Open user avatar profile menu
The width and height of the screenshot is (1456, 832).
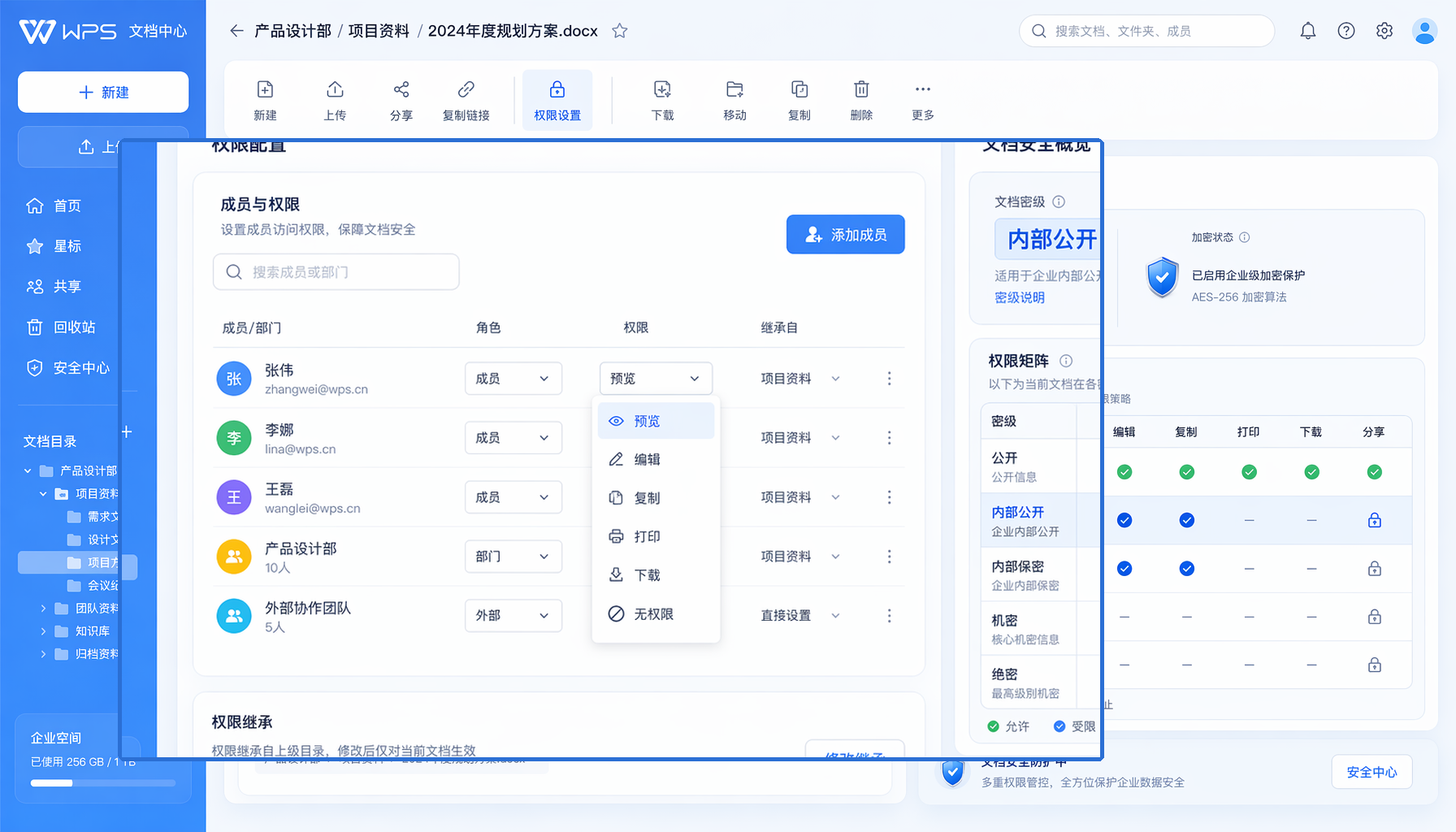(x=1424, y=31)
